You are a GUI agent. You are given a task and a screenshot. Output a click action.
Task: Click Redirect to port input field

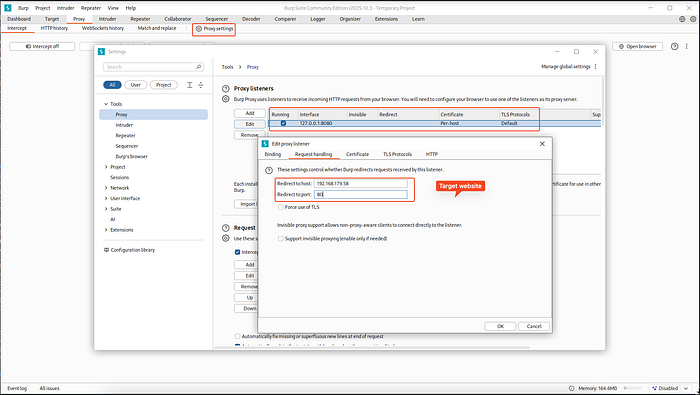[361, 195]
